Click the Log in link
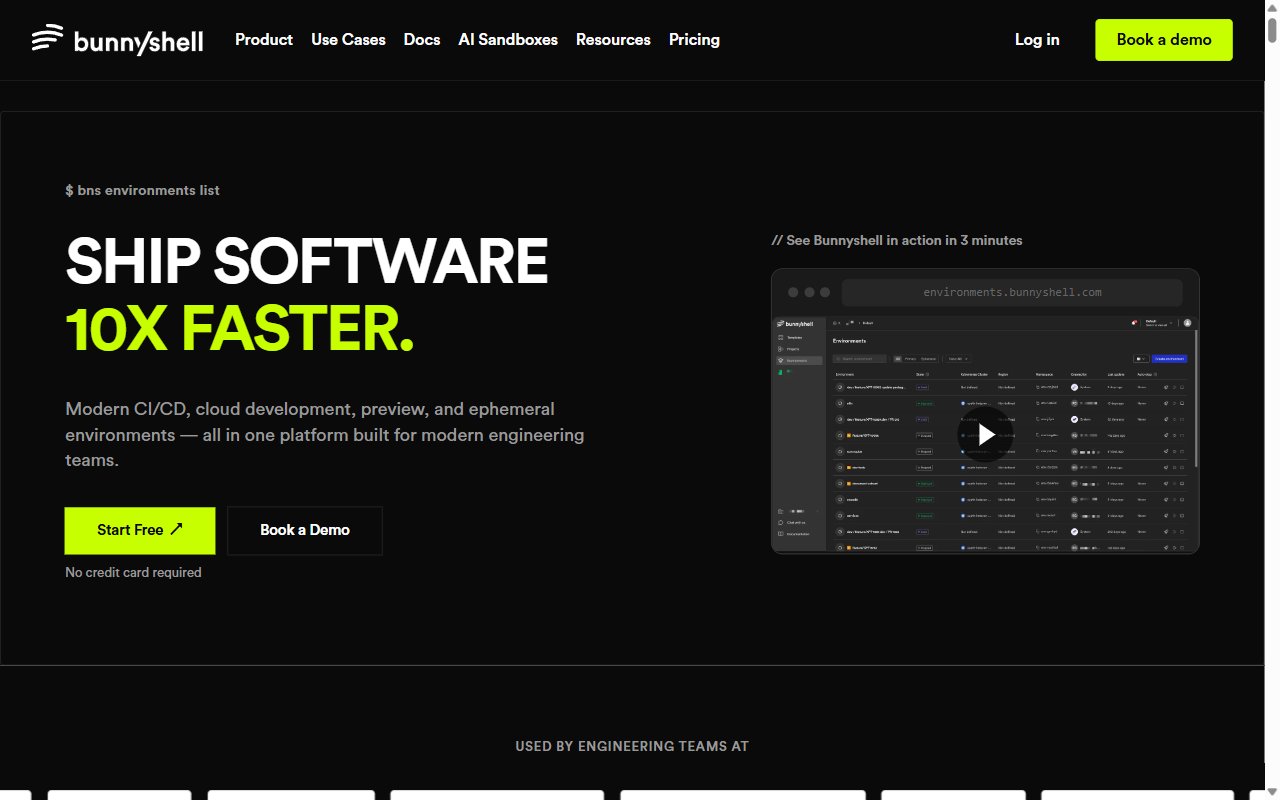This screenshot has height=800, width=1280. tap(1037, 40)
